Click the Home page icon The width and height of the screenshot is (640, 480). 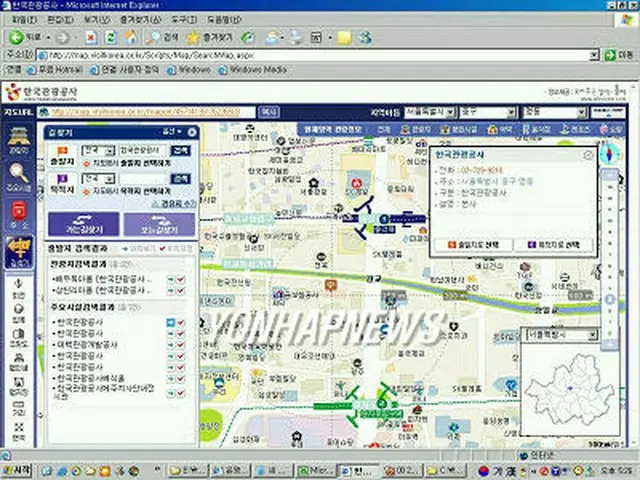coord(131,38)
